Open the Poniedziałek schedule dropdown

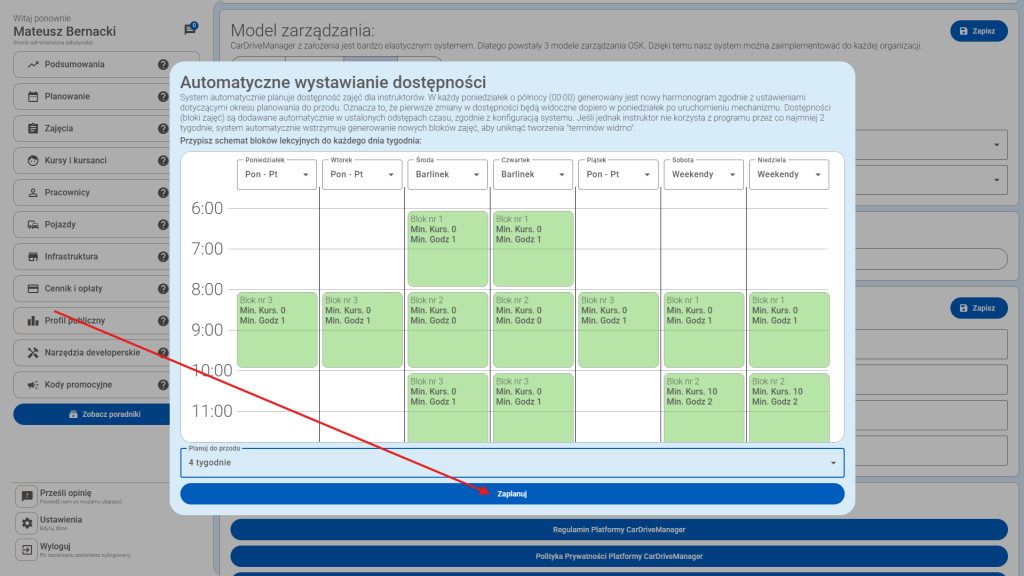tap(276, 174)
